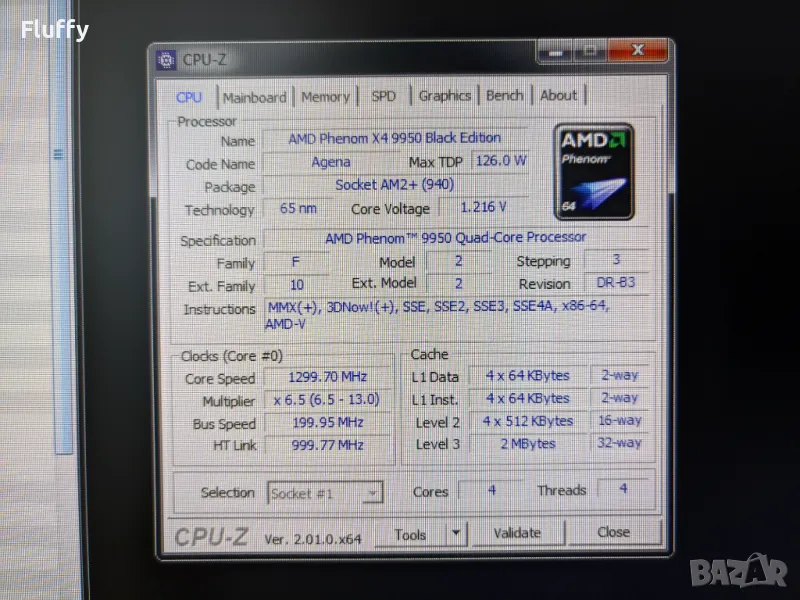Click the Stepping value 3
Image resolution: width=800 pixels, height=600 pixels.
(x=616, y=259)
